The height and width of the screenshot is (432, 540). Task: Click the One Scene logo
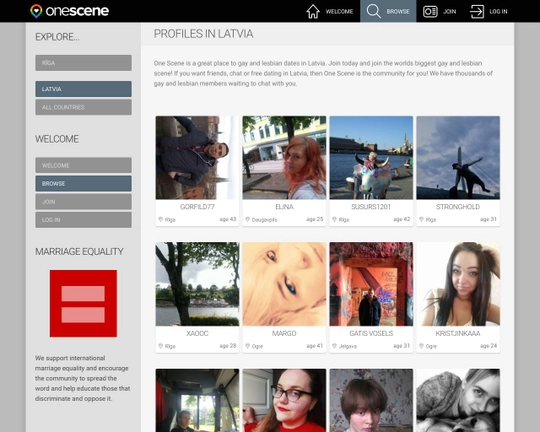(x=70, y=11)
